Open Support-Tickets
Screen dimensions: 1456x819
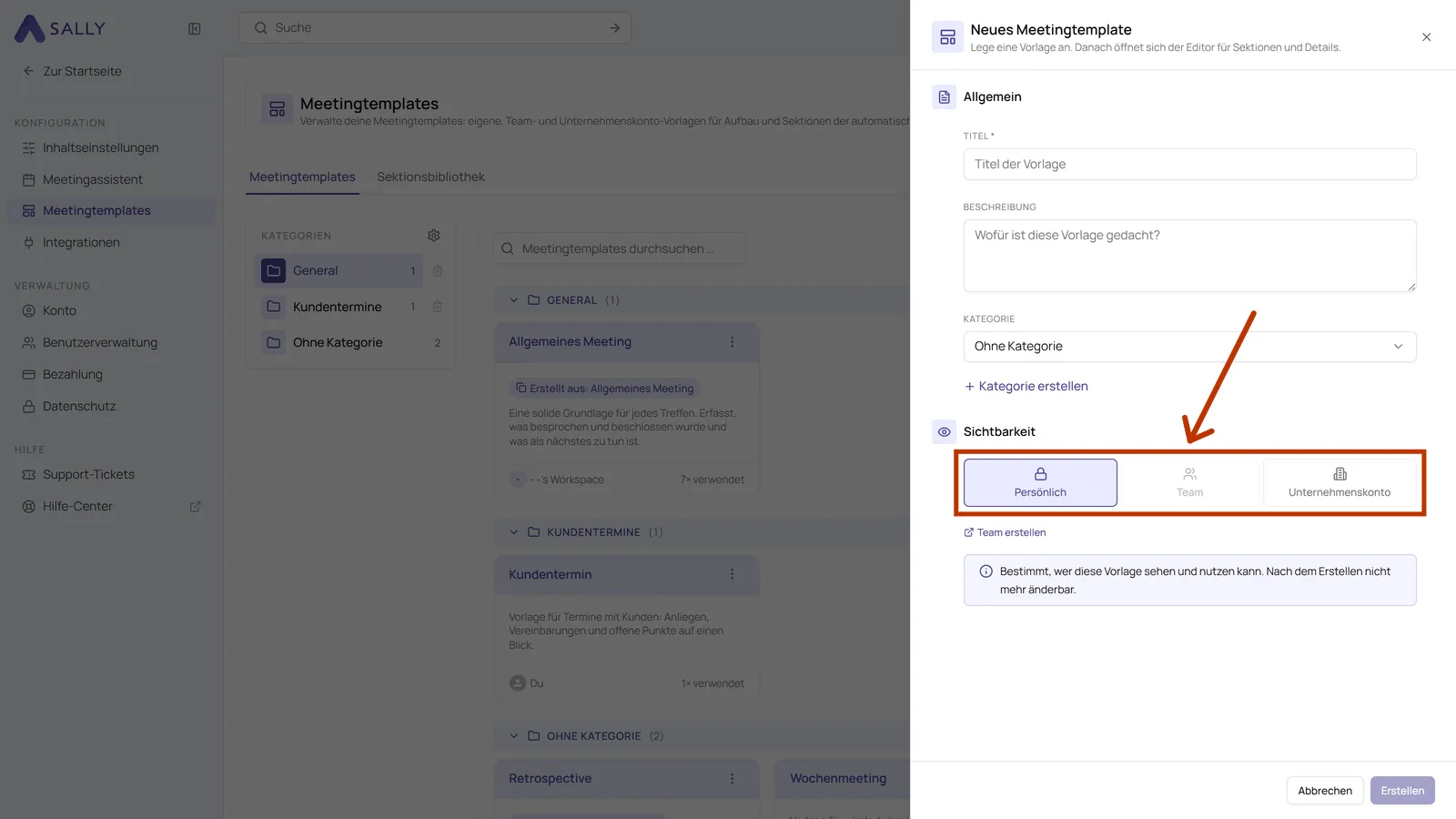111,474
